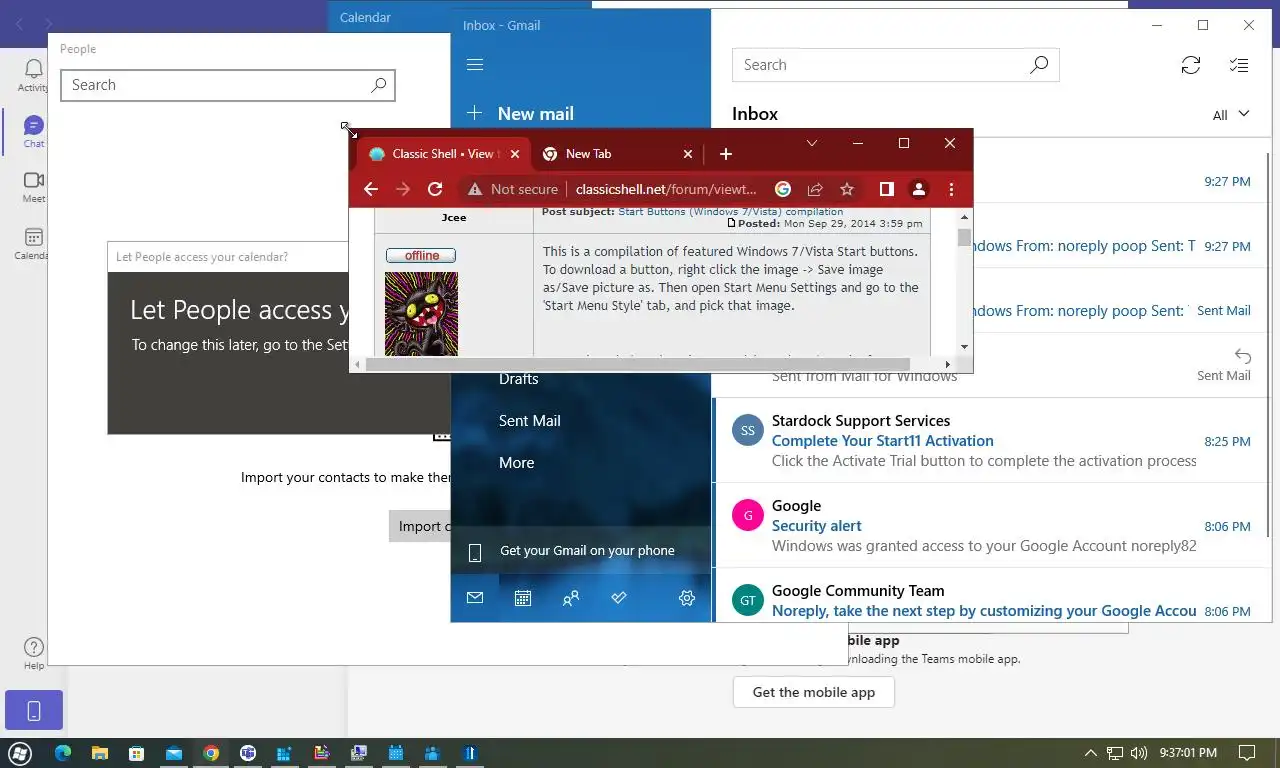Enter selection mode in Mail
Viewport: 1280px width, 768px height.
click(1239, 65)
